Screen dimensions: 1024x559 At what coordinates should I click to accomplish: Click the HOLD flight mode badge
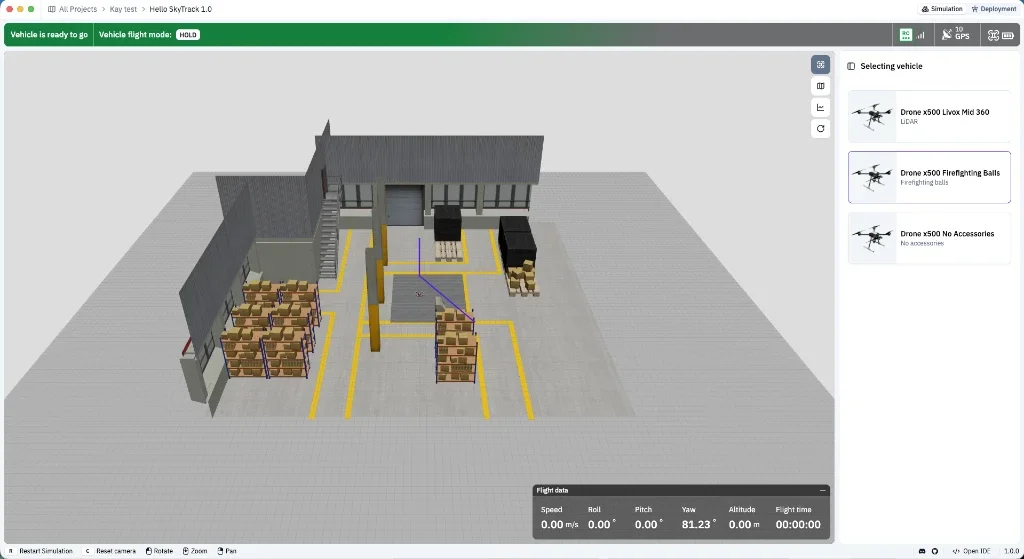[x=188, y=35]
